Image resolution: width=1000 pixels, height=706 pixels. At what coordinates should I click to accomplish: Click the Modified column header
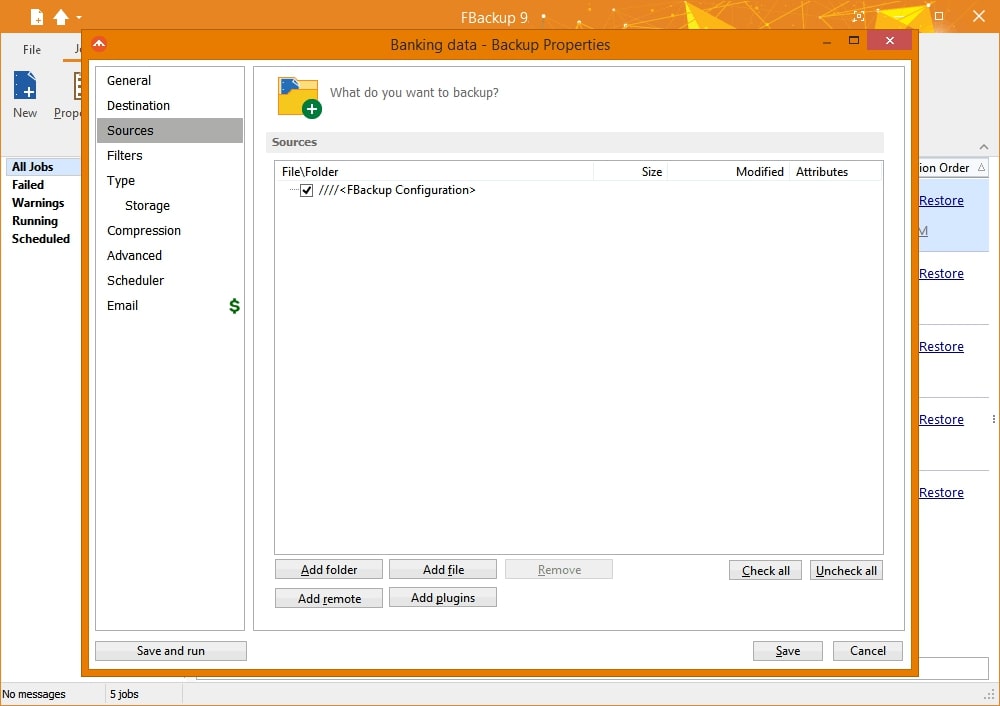[728, 172]
